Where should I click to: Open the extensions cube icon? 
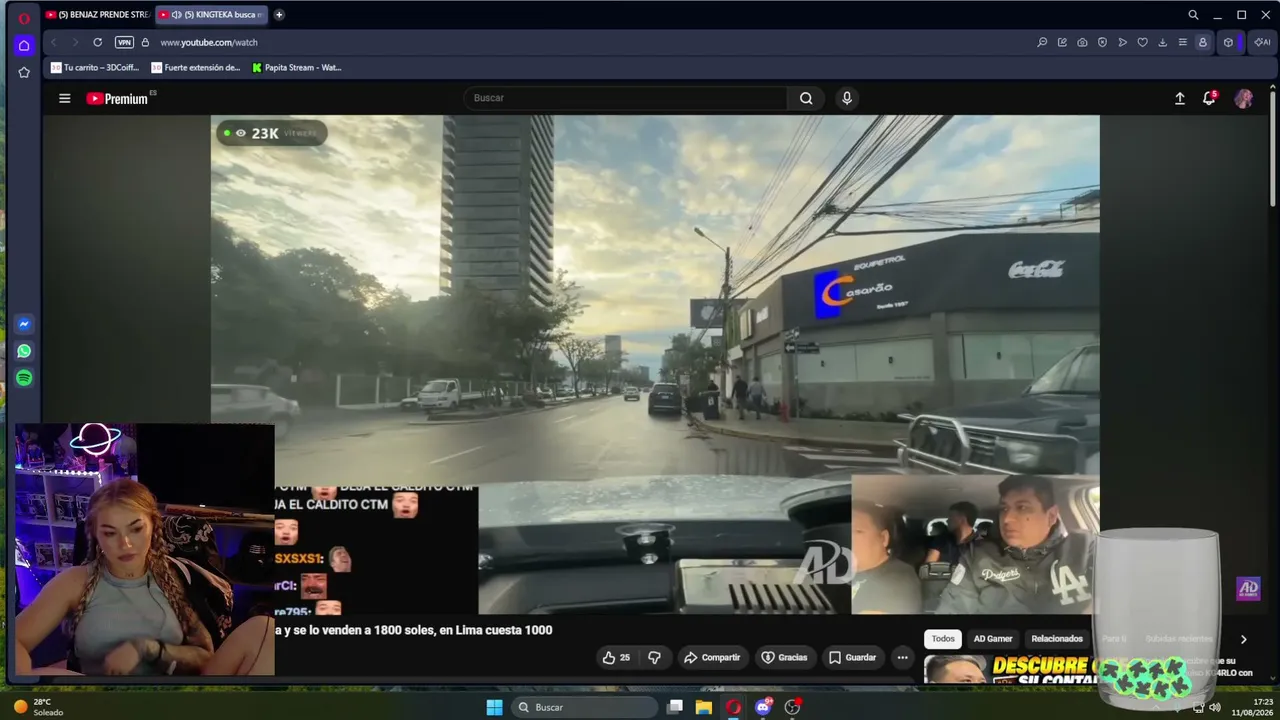[x=1229, y=42]
